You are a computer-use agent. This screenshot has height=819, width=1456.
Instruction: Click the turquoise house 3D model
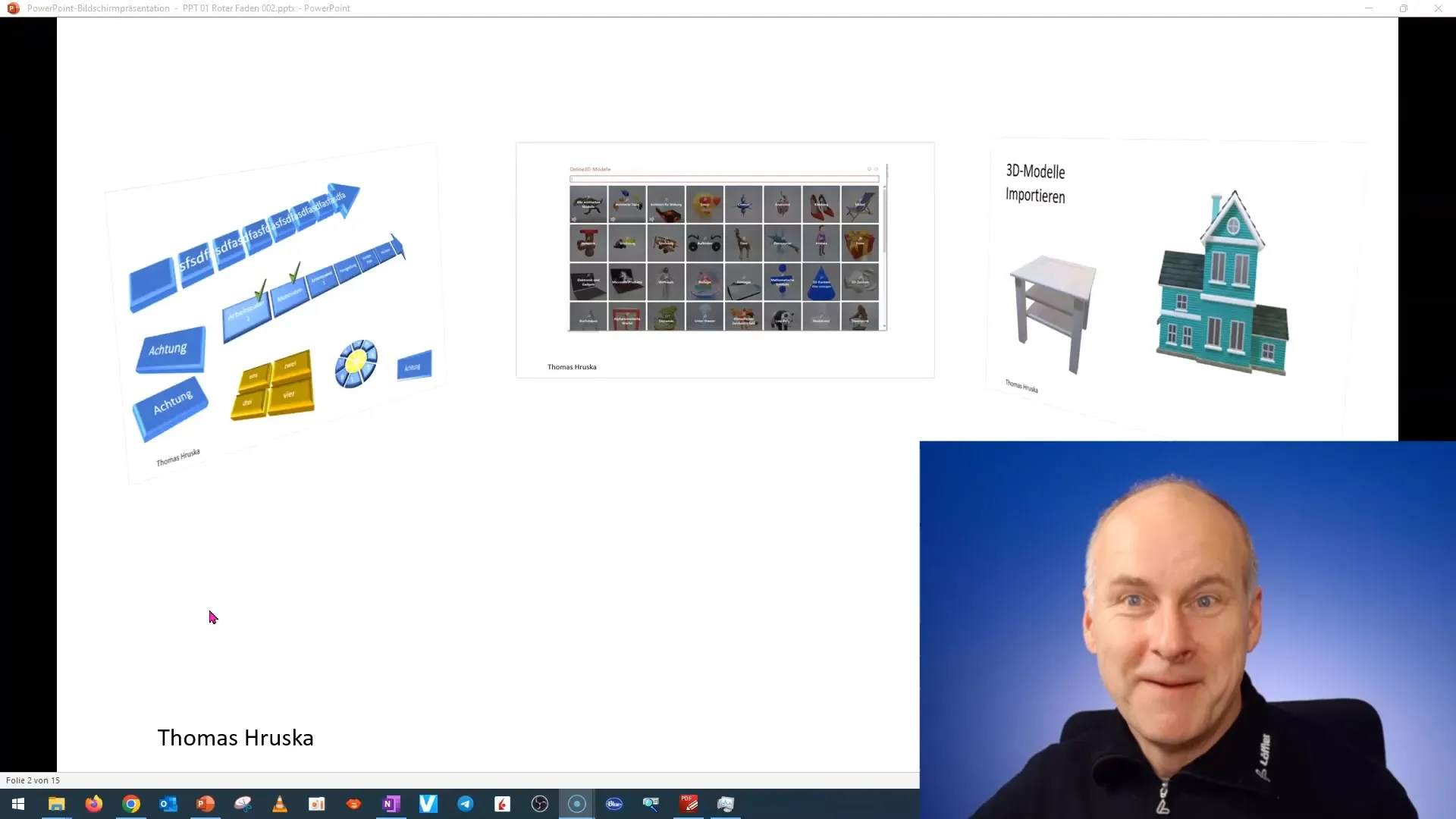tap(1222, 285)
